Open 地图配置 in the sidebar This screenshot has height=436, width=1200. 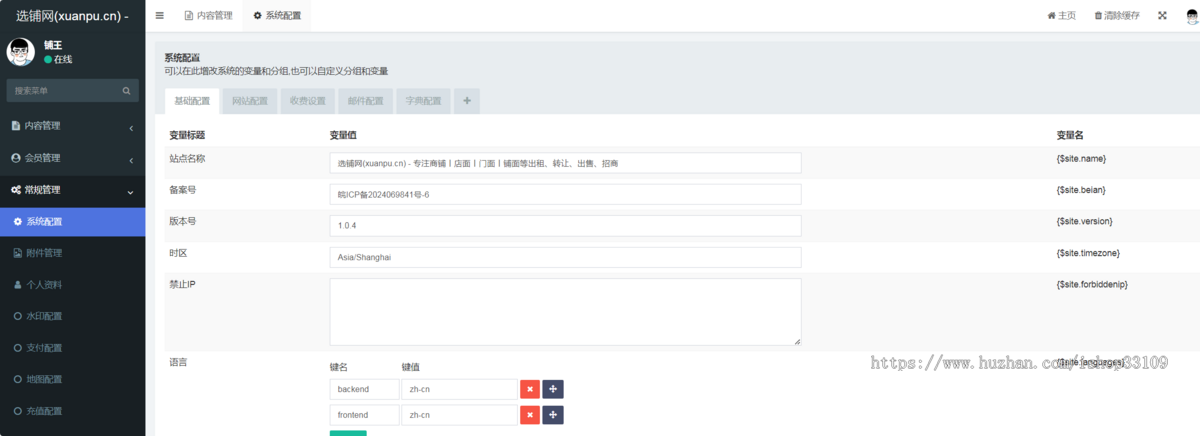click(x=72, y=379)
